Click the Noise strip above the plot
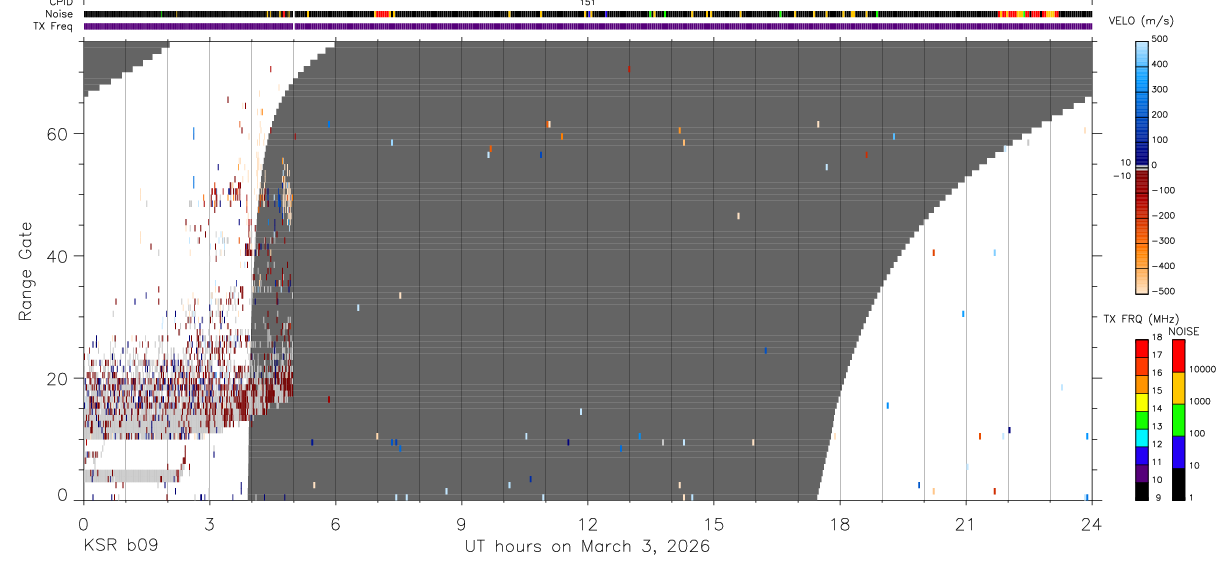The image size is (1228, 567). (x=587, y=14)
